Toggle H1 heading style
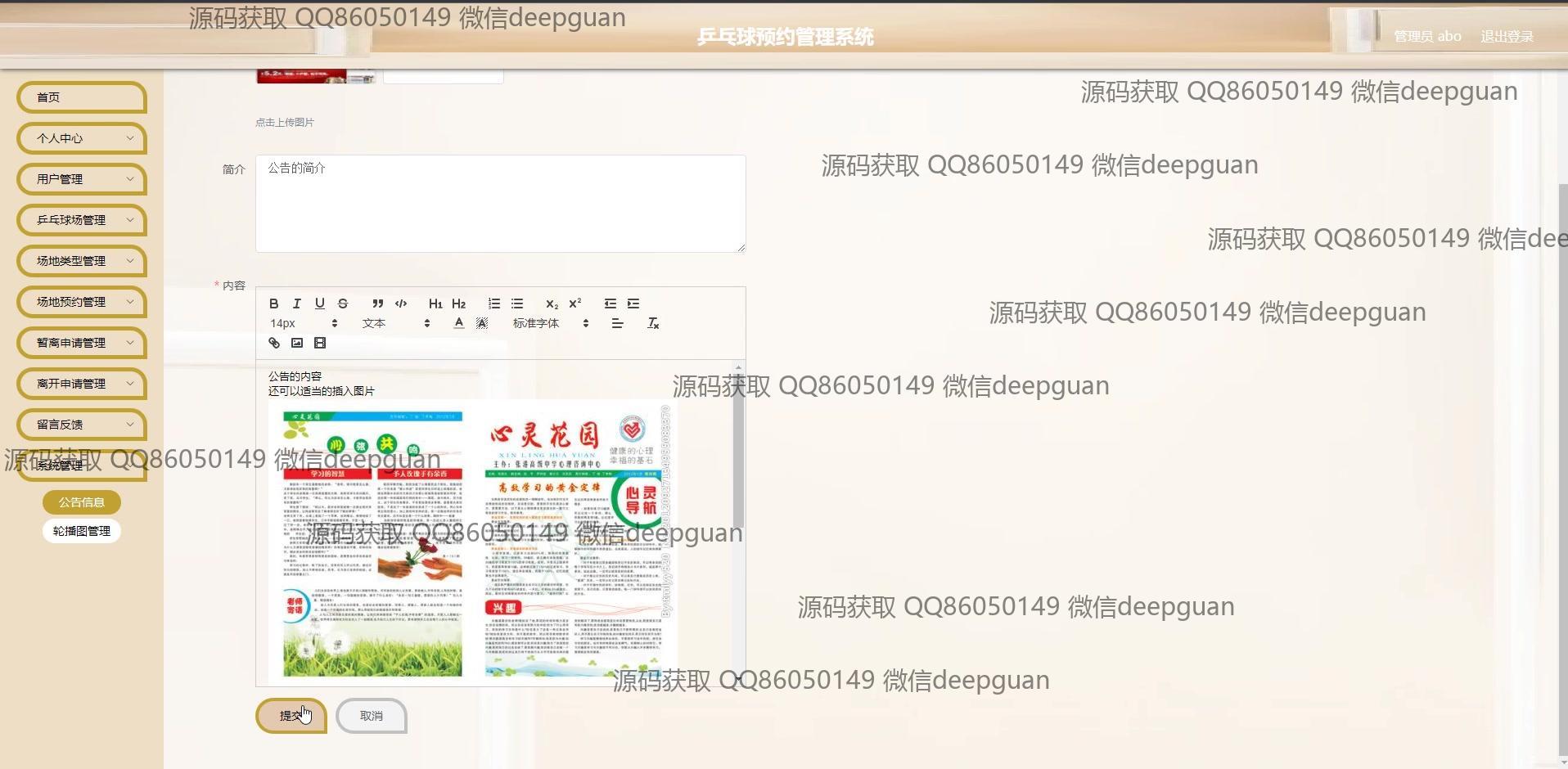 pos(435,304)
